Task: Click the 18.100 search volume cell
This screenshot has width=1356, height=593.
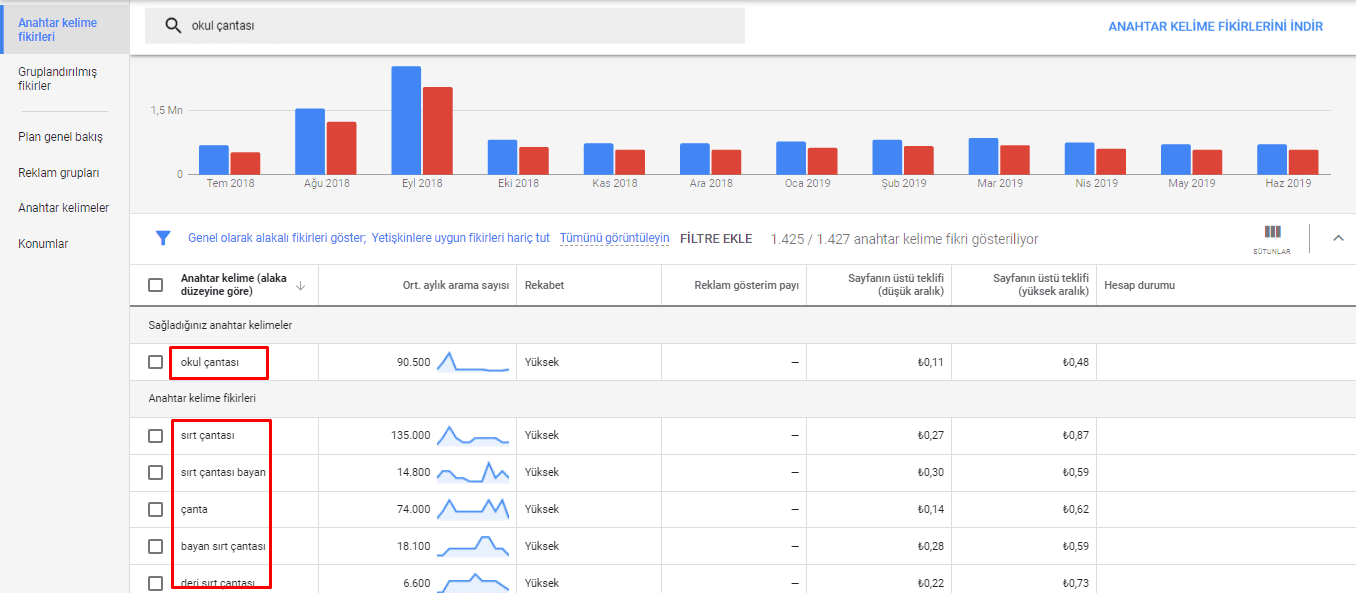Action: click(414, 547)
